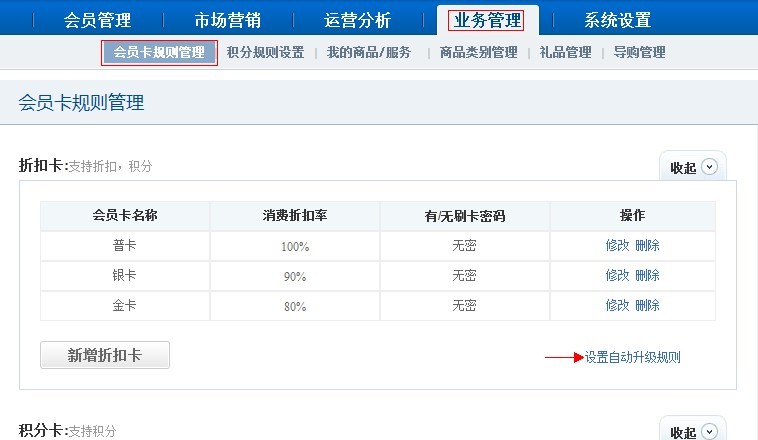Image resolution: width=758 pixels, height=440 pixels.
Task: Open 导购管理 section
Action: click(640, 53)
